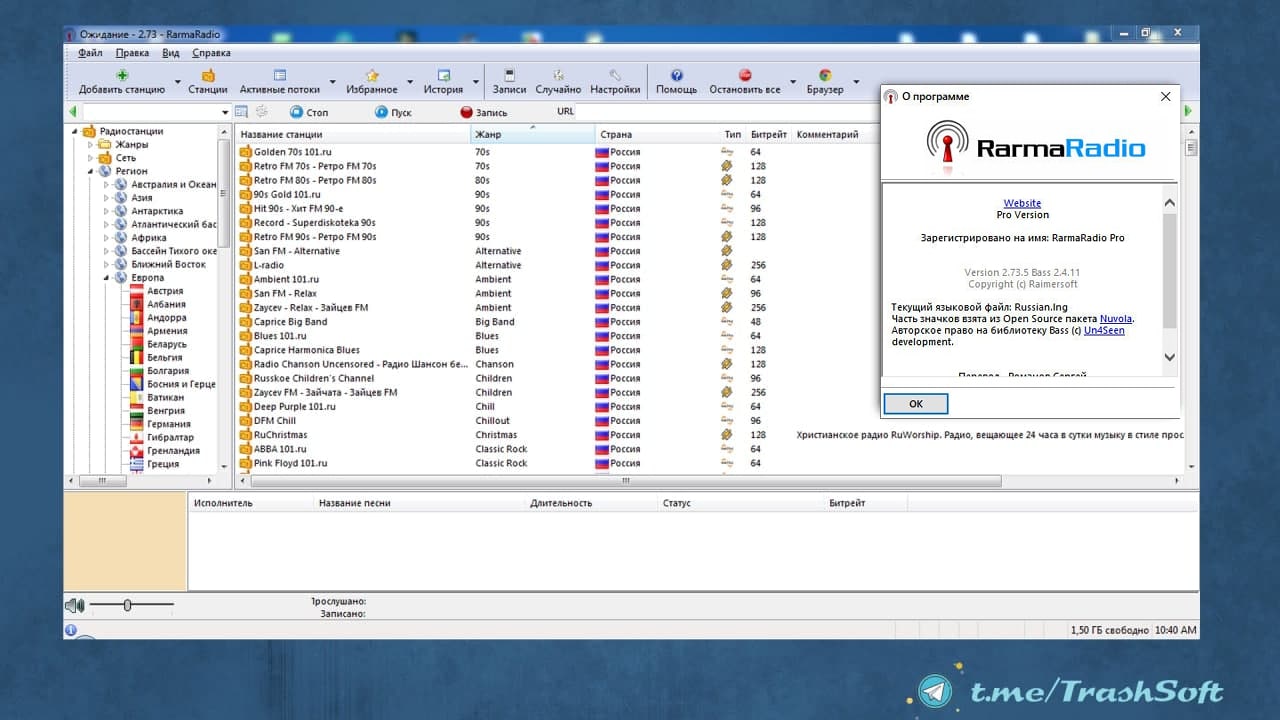Click the volume slider handle
The width and height of the screenshot is (1280, 720).
(128, 605)
